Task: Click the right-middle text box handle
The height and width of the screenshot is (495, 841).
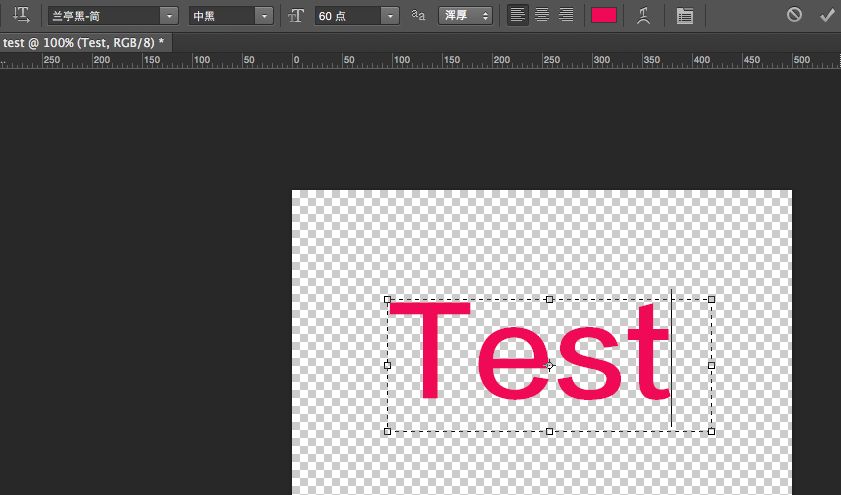Action: pyautogui.click(x=711, y=365)
